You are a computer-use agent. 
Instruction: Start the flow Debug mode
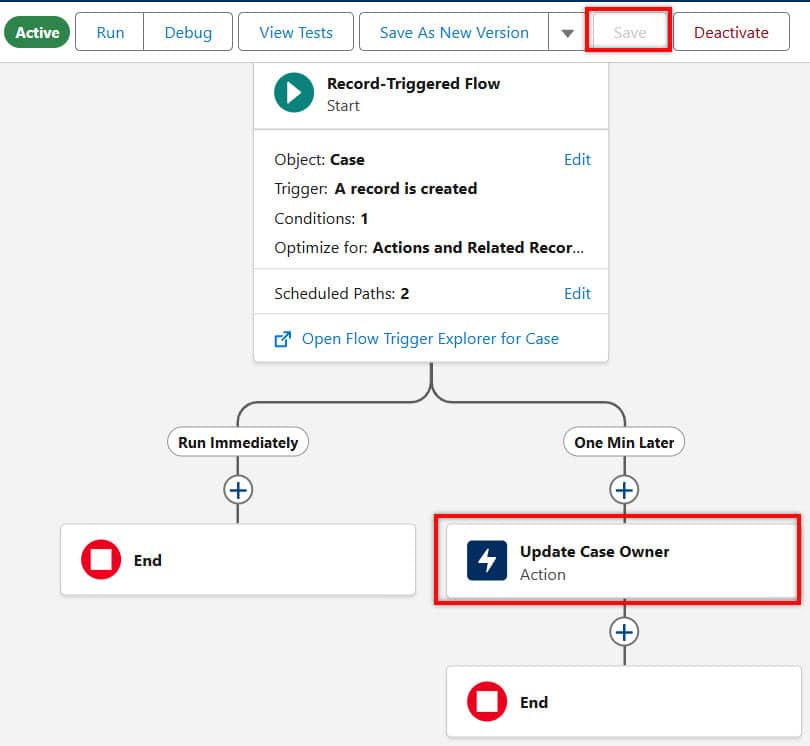(x=188, y=32)
